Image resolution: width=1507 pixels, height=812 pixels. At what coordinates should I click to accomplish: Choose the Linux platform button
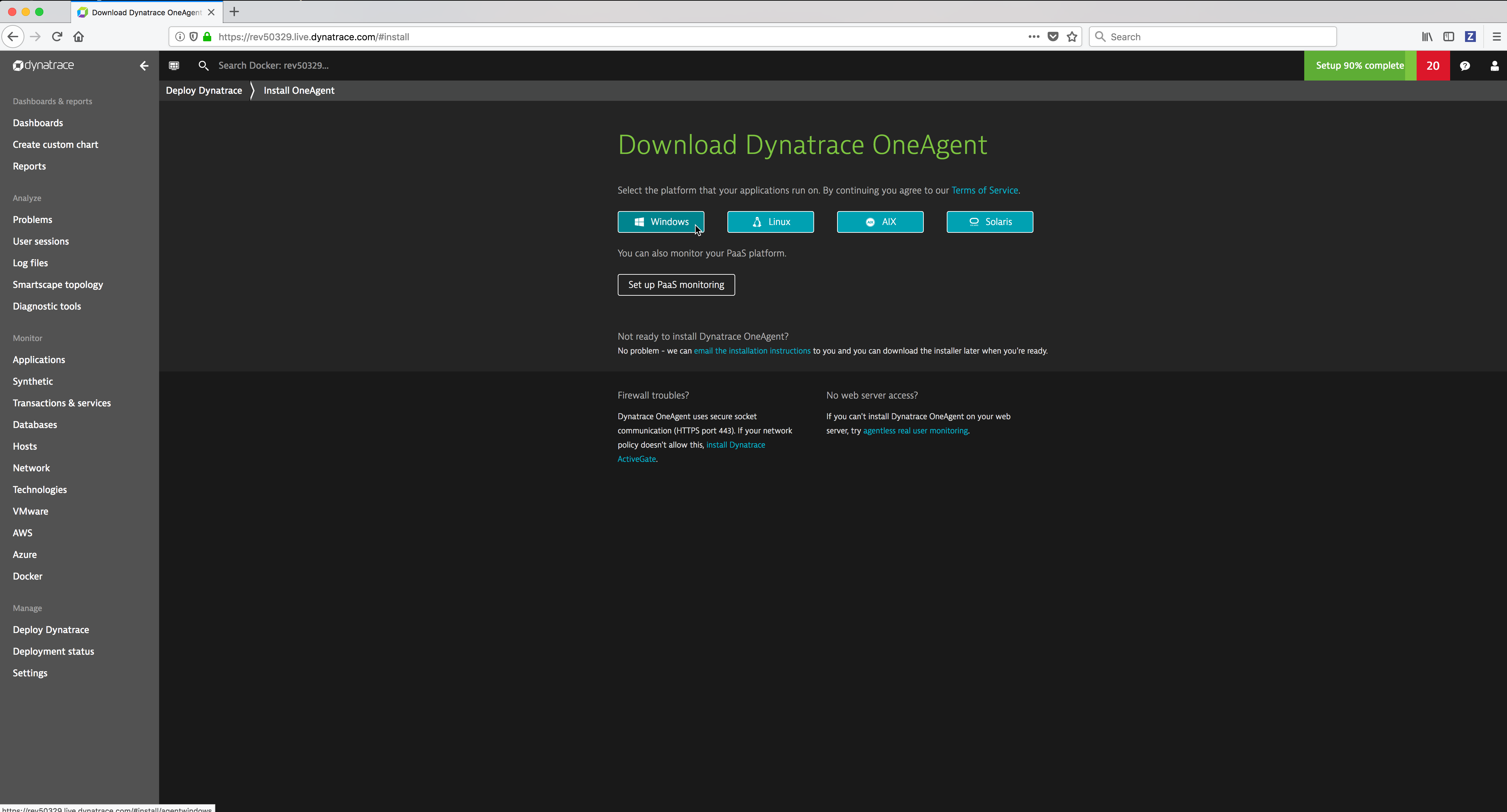pyautogui.click(x=770, y=222)
